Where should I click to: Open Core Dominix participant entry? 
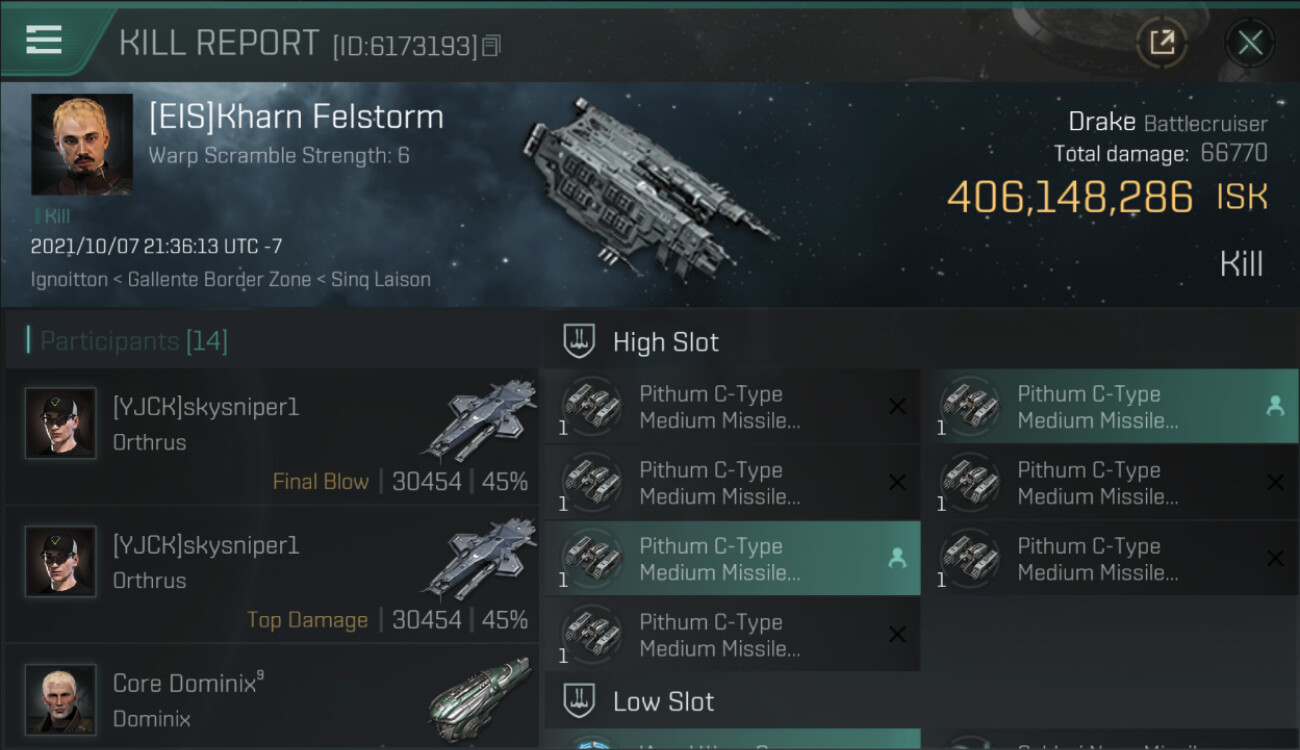[x=270, y=700]
